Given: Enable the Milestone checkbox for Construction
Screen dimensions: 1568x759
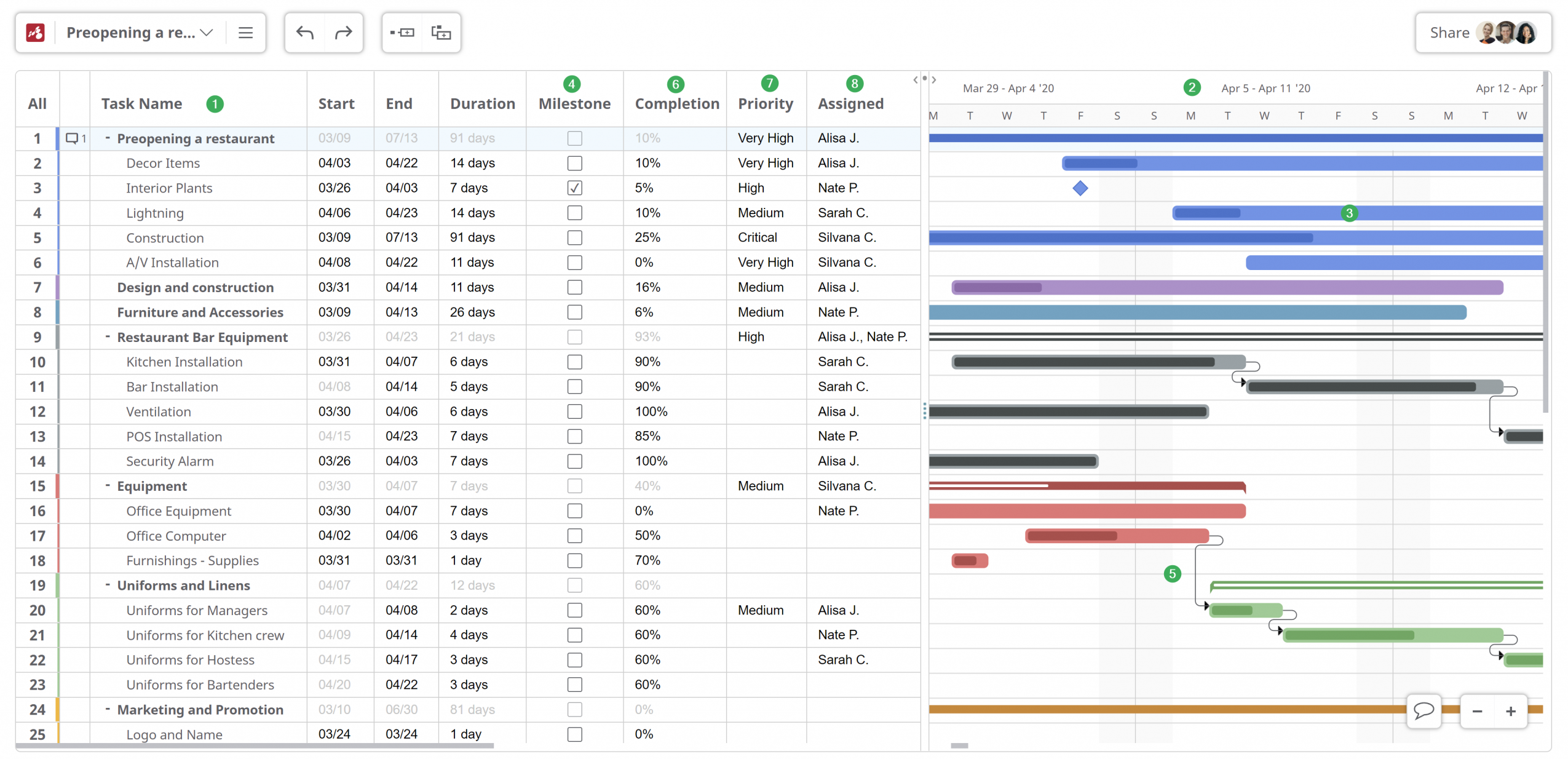Looking at the screenshot, I should [574, 237].
